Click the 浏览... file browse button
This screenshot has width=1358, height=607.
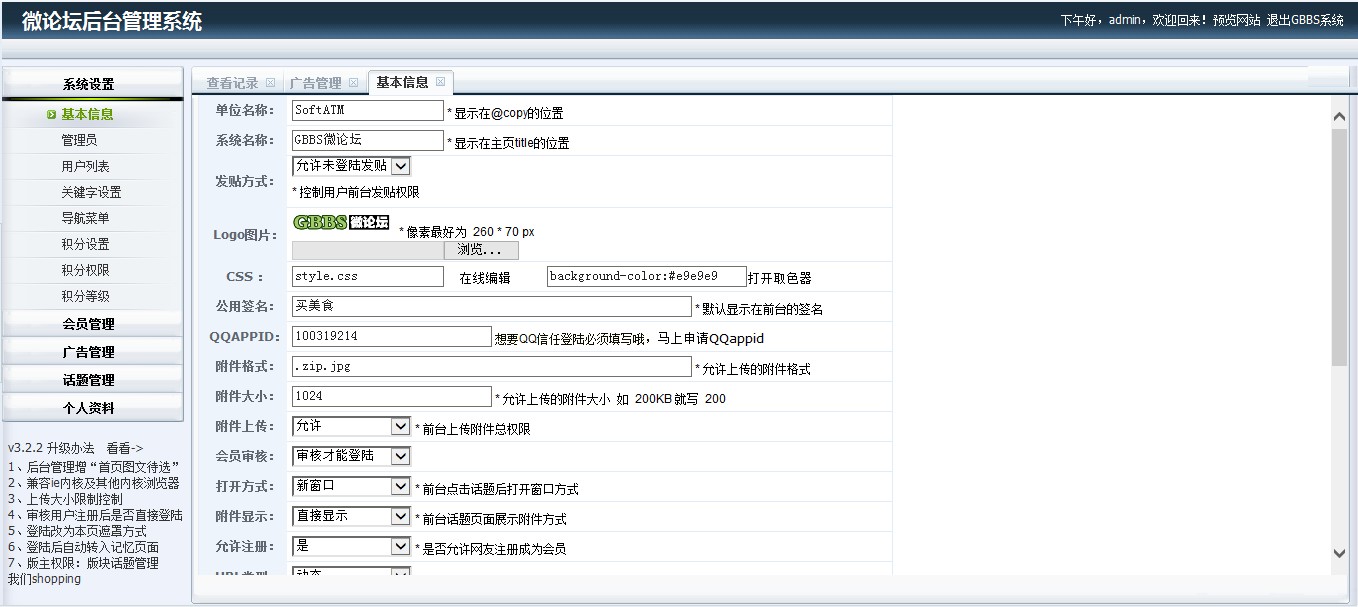click(481, 250)
